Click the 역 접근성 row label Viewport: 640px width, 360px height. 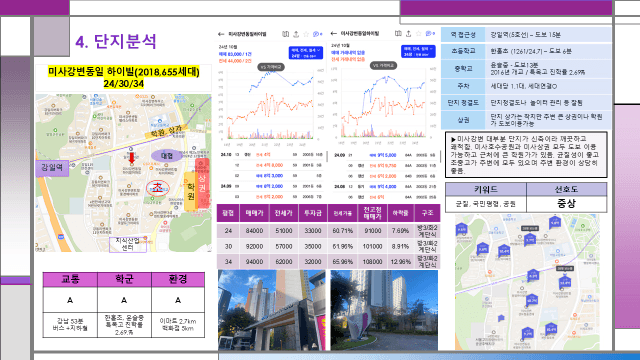pos(463,35)
